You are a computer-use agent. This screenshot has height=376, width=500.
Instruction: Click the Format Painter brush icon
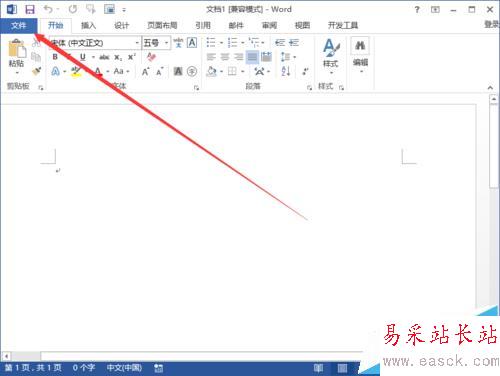[x=36, y=71]
